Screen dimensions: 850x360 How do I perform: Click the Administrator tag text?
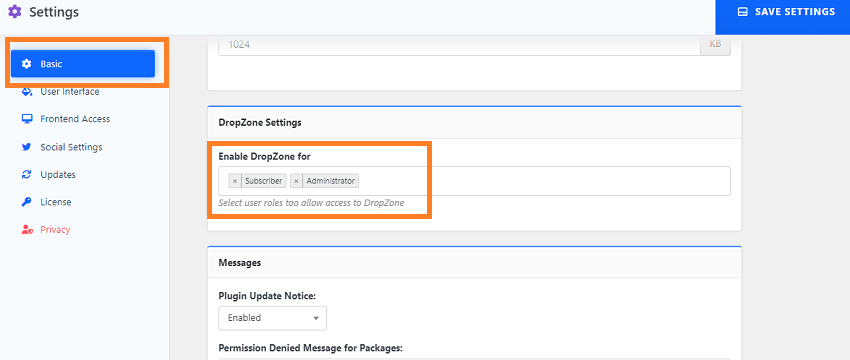[x=330, y=181]
